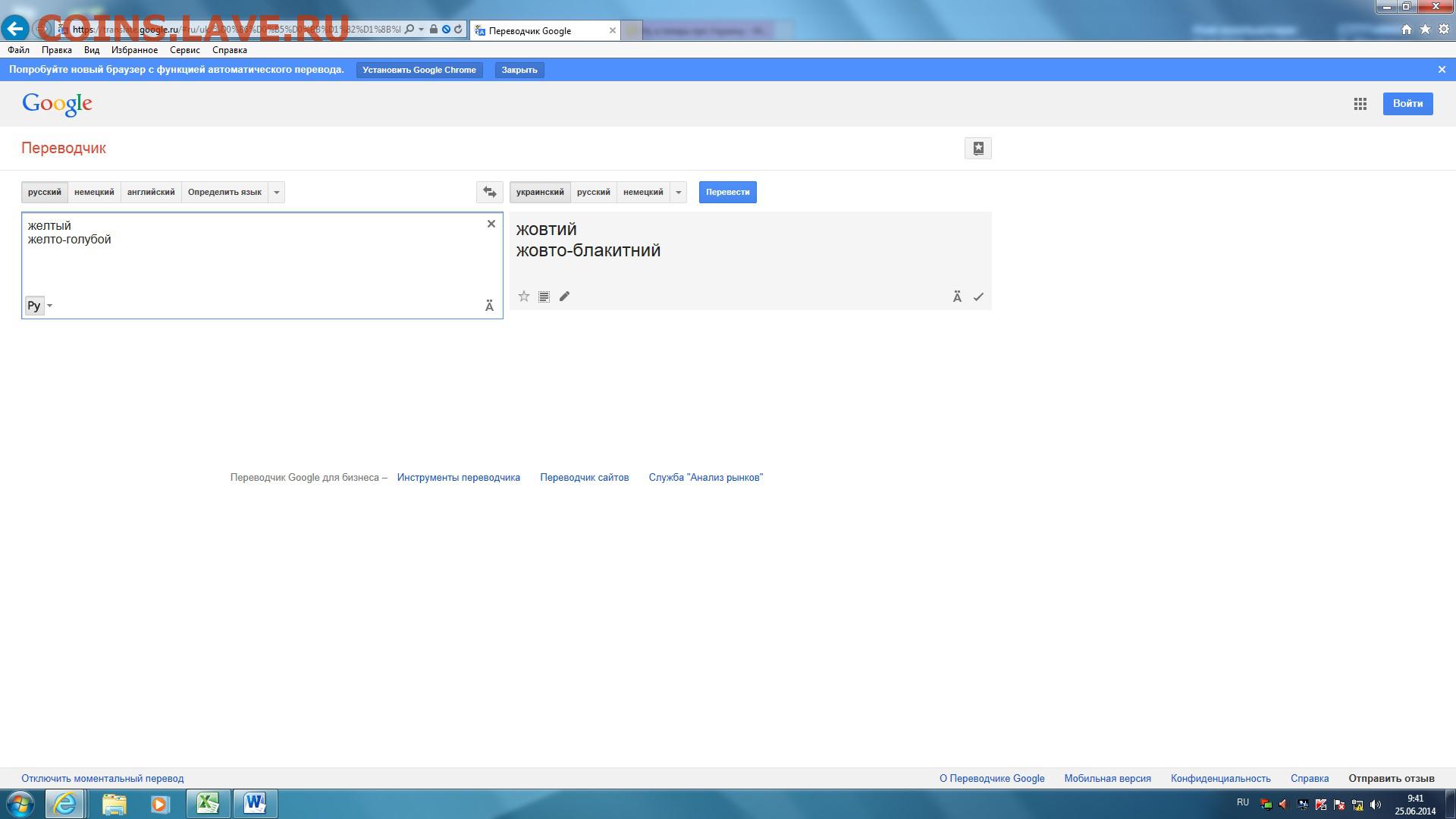Show transliteration of the Ukrainian translation
The width and height of the screenshot is (1456, 819).
[x=957, y=297]
